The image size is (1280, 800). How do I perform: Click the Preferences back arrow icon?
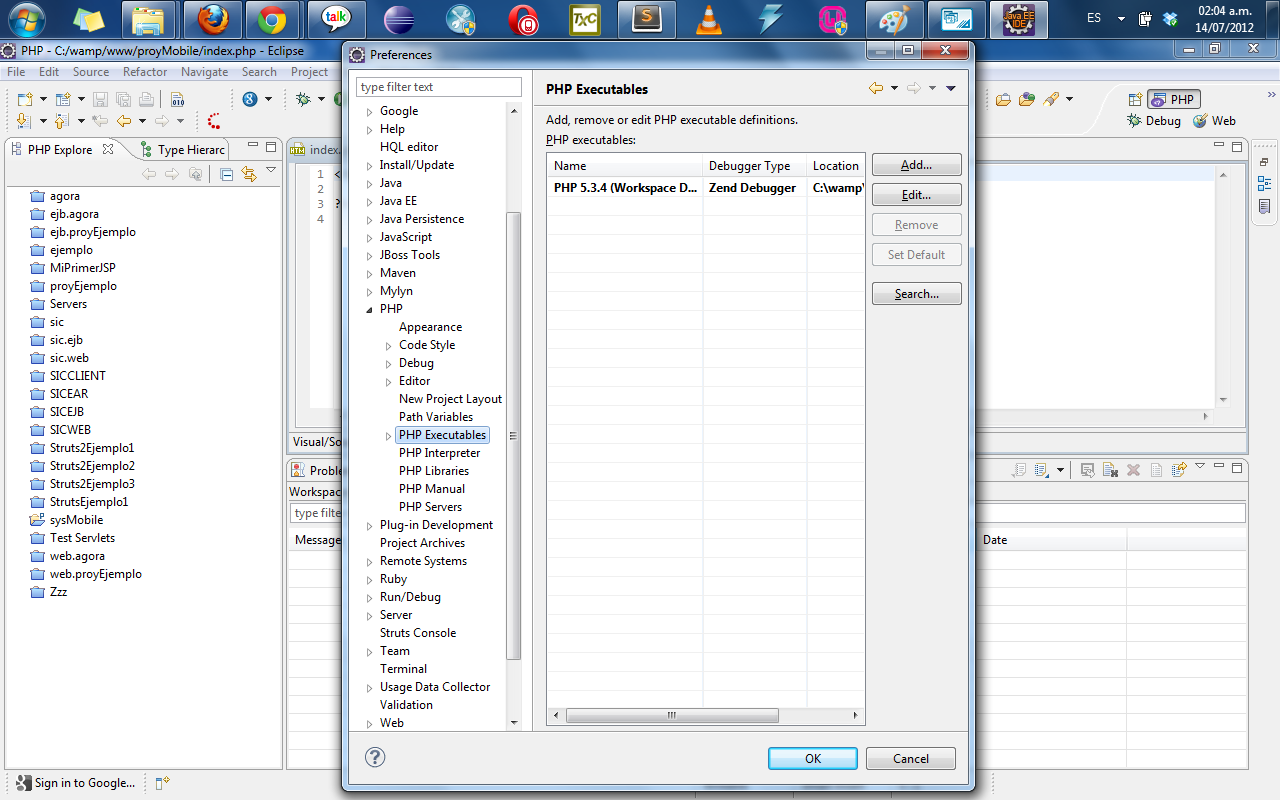click(876, 89)
